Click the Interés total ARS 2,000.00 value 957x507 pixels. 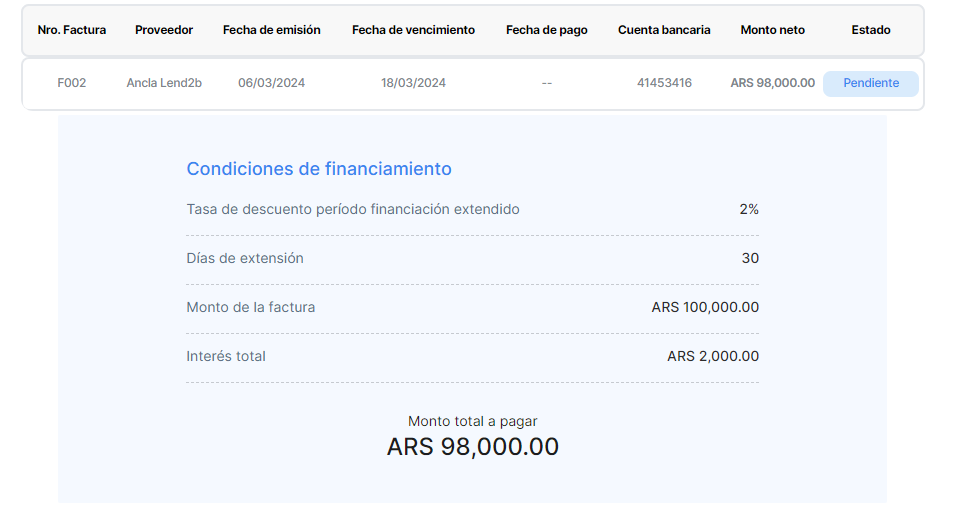pos(713,356)
